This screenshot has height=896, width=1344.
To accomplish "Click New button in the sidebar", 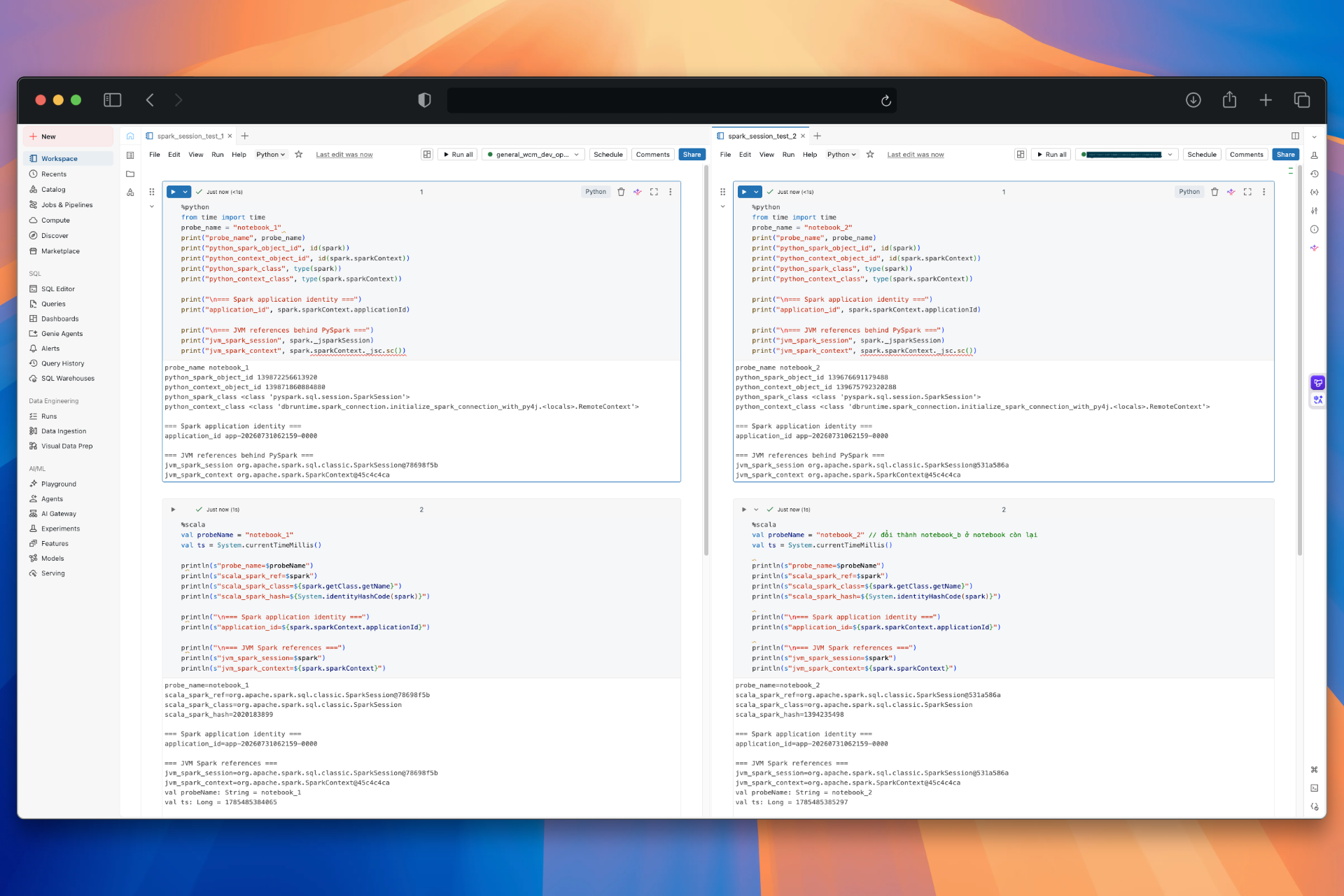I will coord(69,136).
